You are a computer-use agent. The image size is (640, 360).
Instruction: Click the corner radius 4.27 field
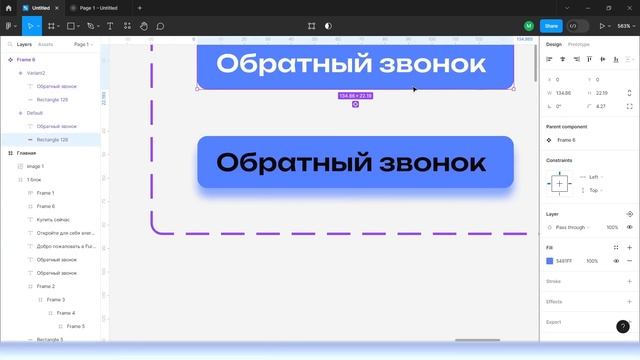coord(601,106)
